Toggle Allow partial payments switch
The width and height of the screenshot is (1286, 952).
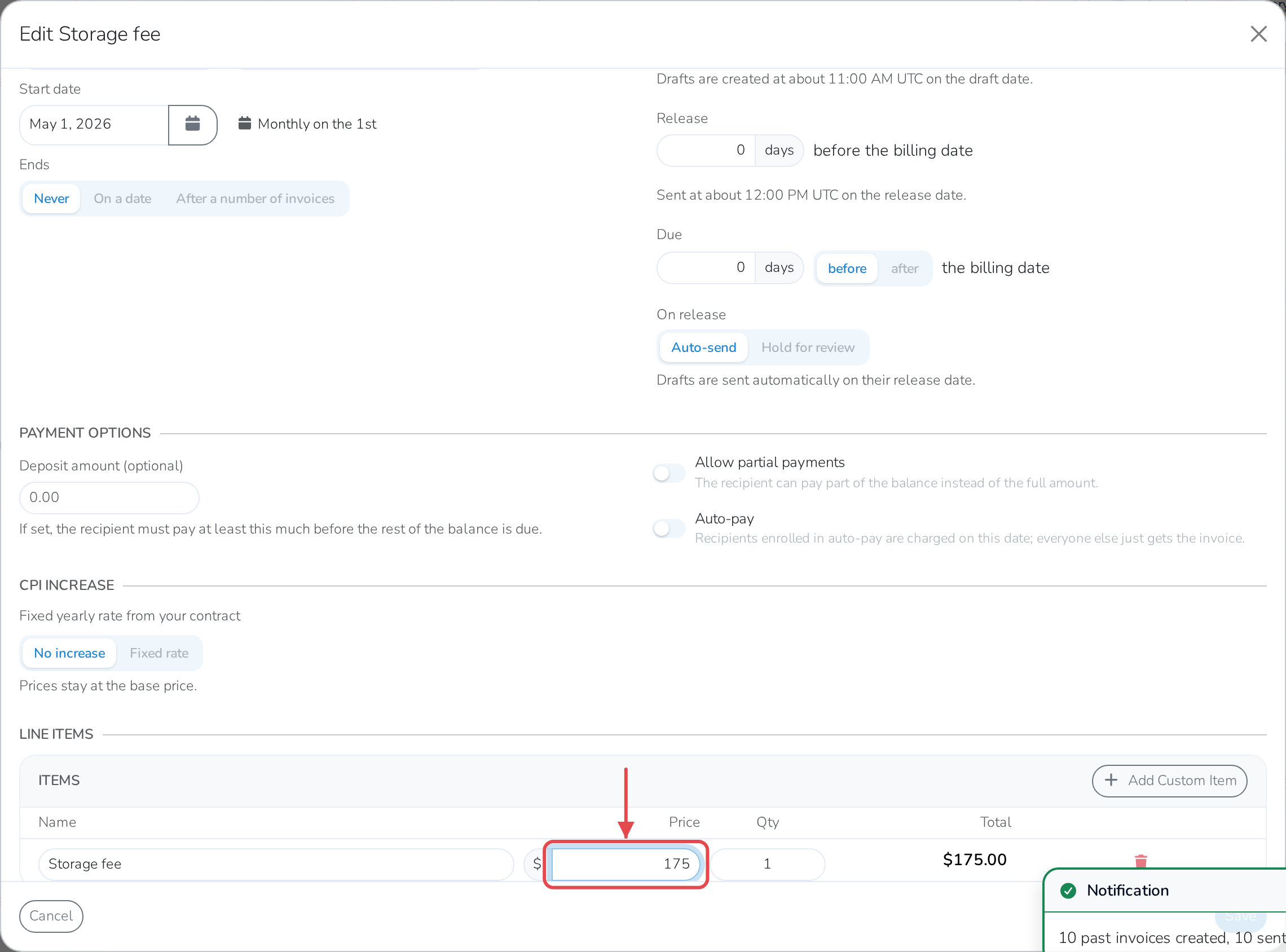668,473
